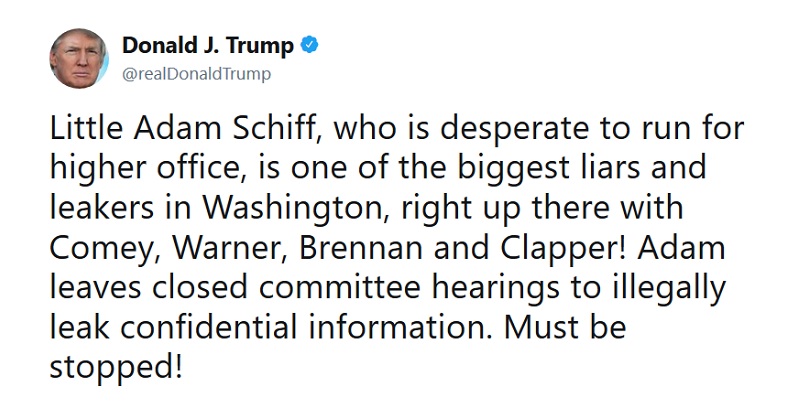This screenshot has width=800, height=419.
Task: Click the @realDonaldTrump handle
Action: pos(196,75)
